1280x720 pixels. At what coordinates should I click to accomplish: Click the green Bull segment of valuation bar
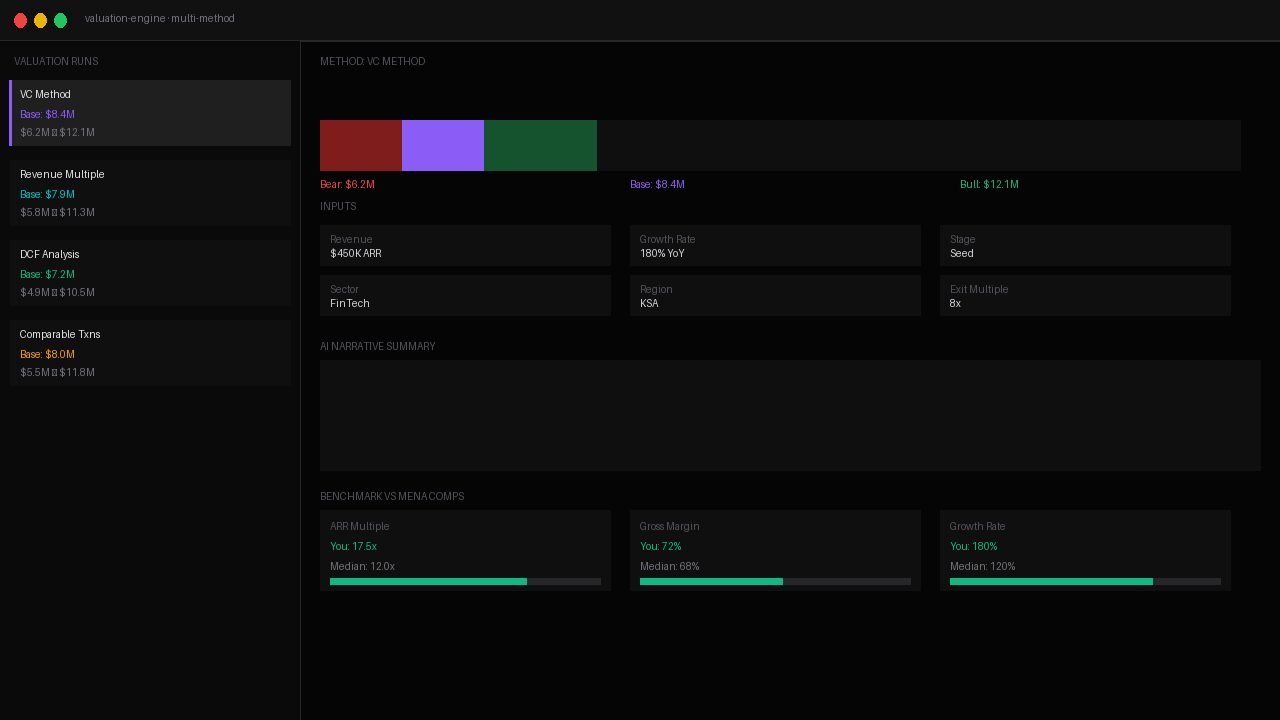click(540, 145)
